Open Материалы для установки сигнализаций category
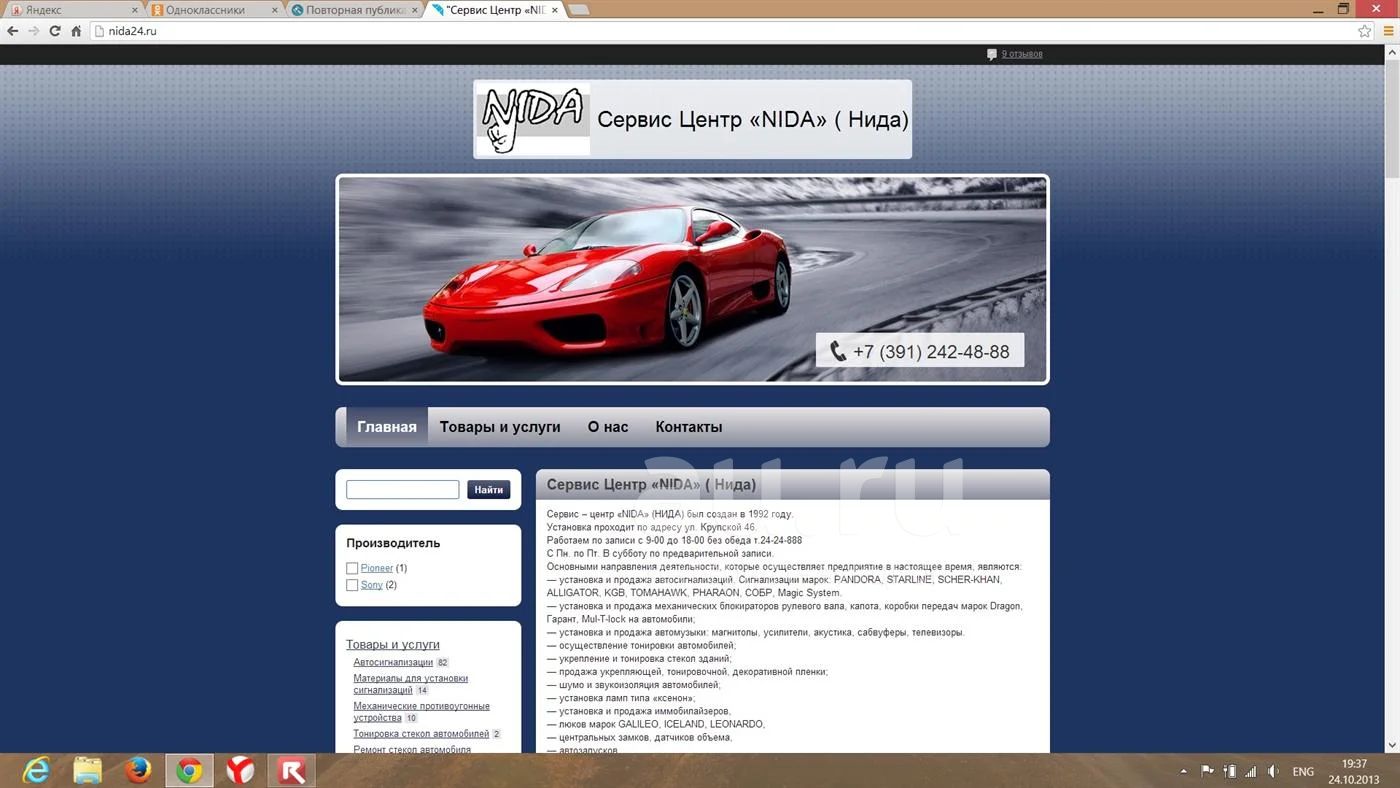Image resolution: width=1400 pixels, height=788 pixels. [x=411, y=684]
